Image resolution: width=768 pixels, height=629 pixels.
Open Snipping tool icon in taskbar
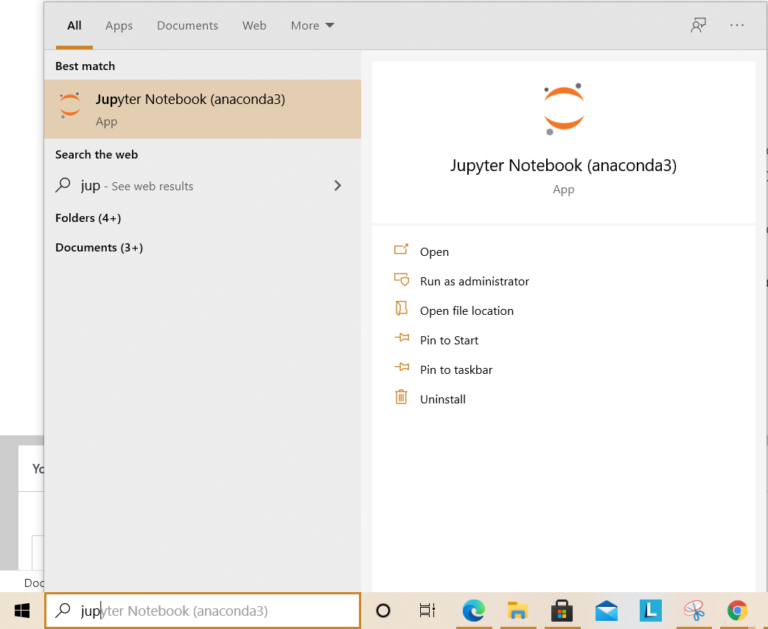pyautogui.click(x=694, y=610)
